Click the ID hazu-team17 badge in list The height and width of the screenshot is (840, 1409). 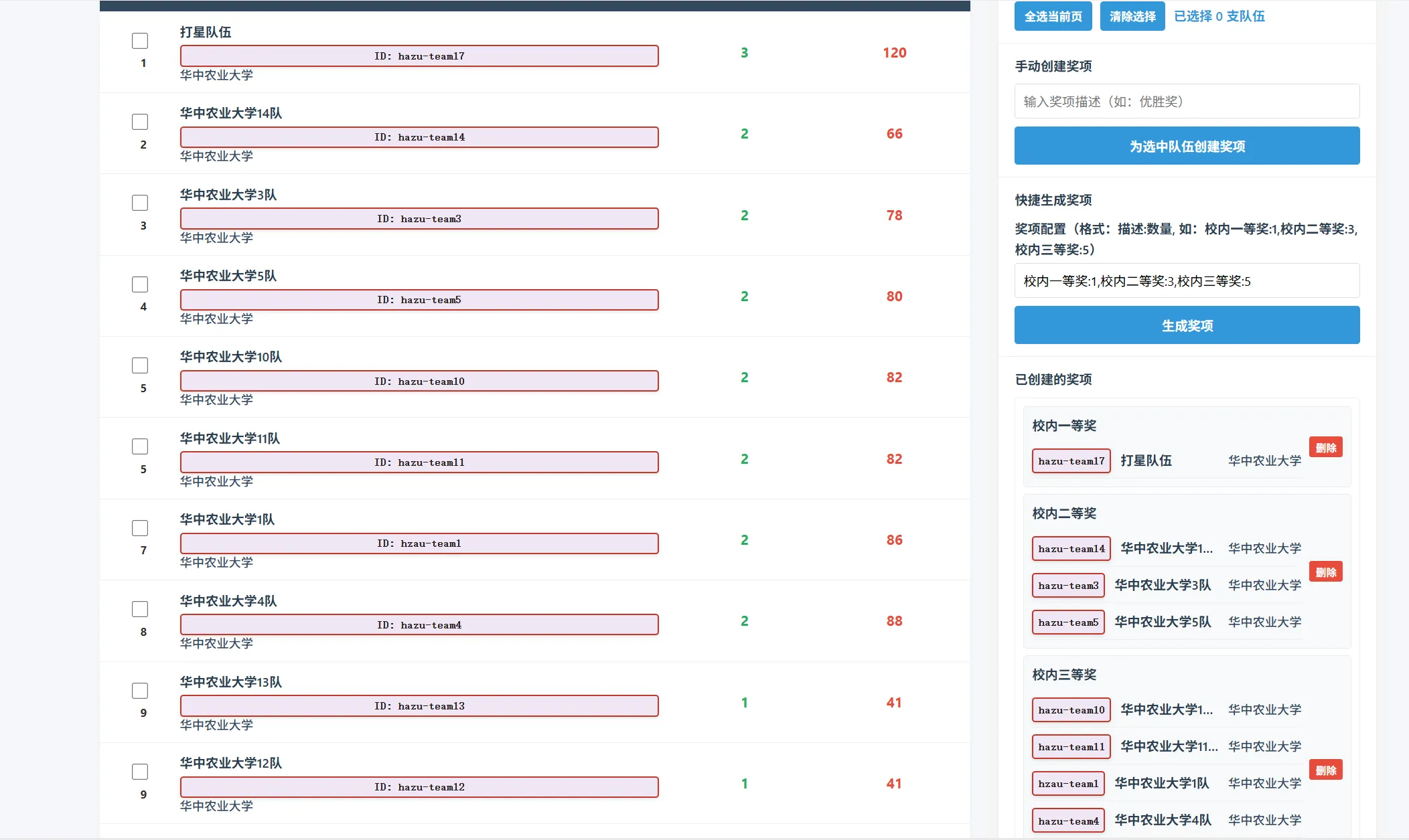[x=419, y=56]
